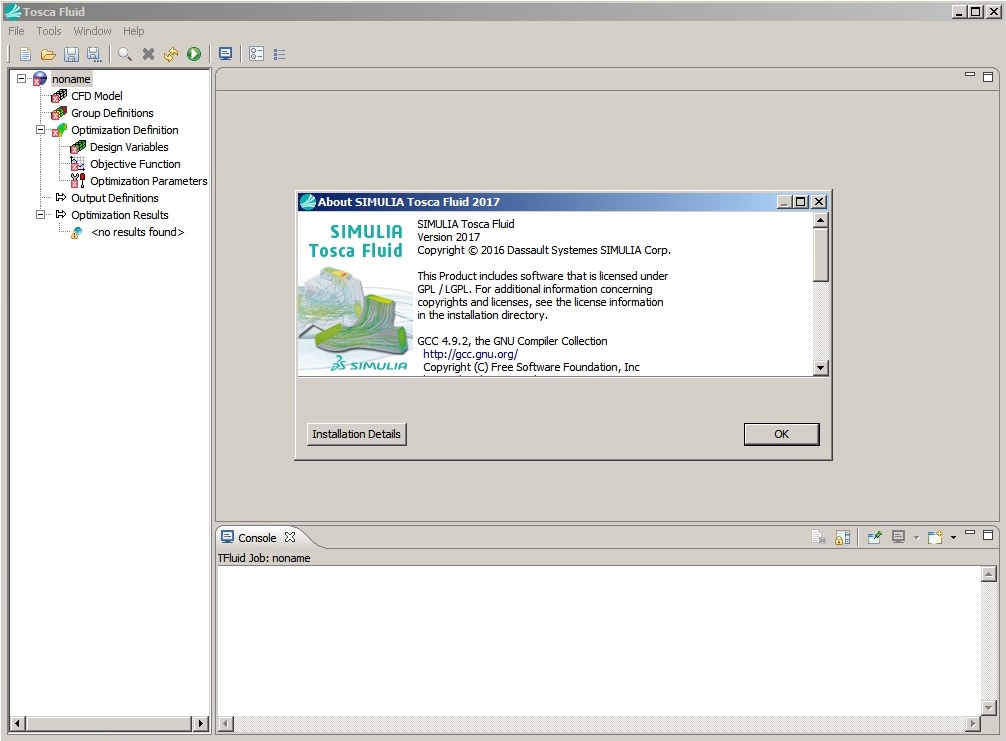This screenshot has width=1006, height=741.
Task: Click the no results found item icon
Action: pos(76,232)
